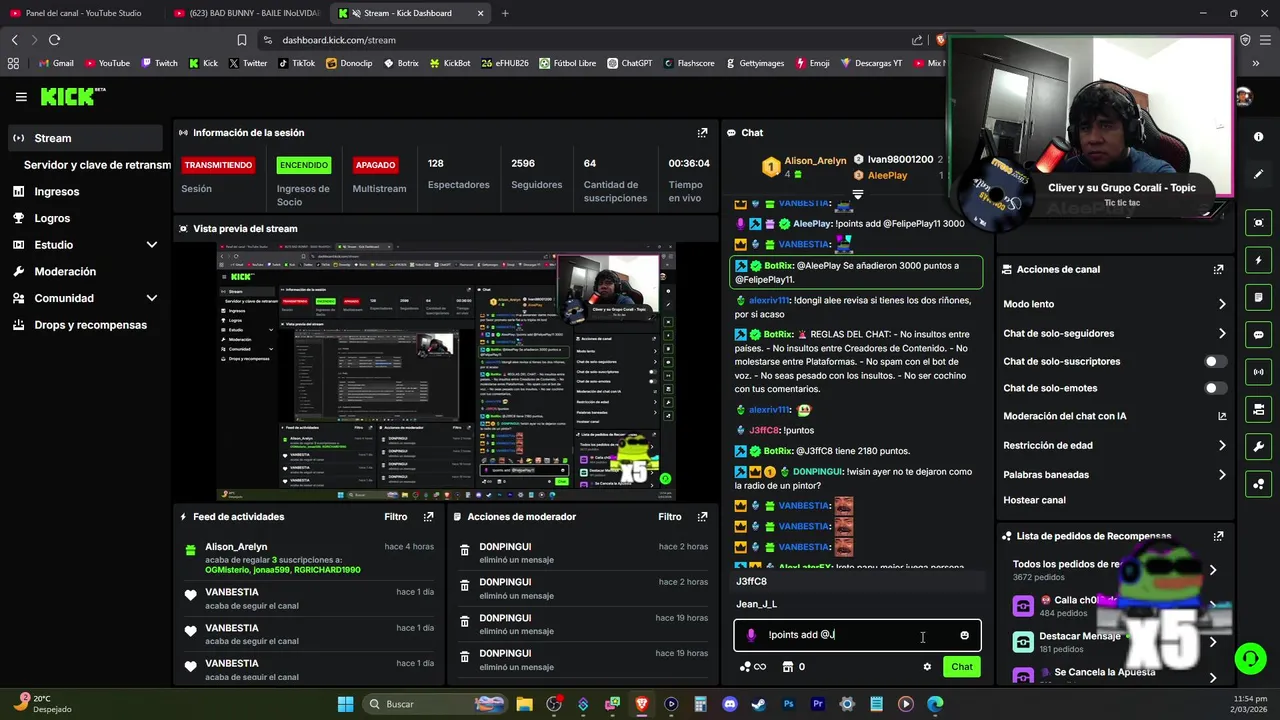Select Stream in the left sidebar
The height and width of the screenshot is (720, 1280).
click(x=85, y=138)
